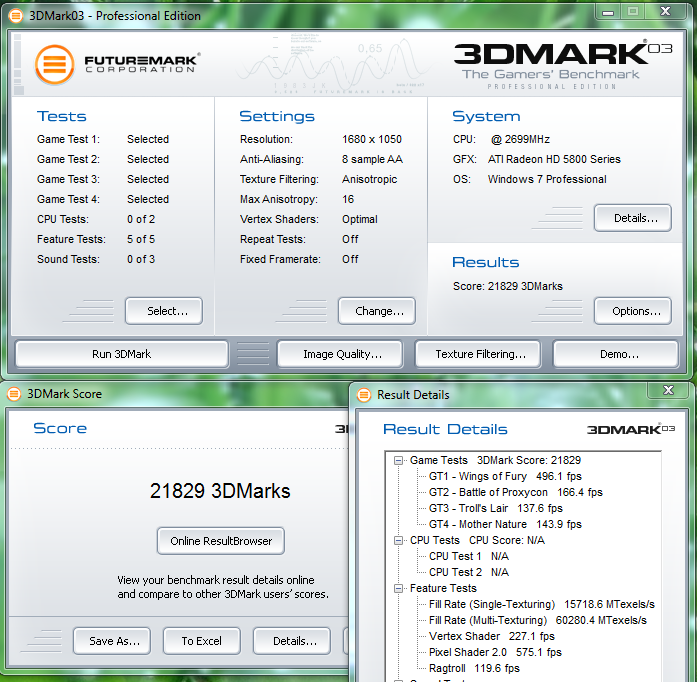Image resolution: width=697 pixels, height=682 pixels.
Task: Open System Details button
Action: coord(633,218)
